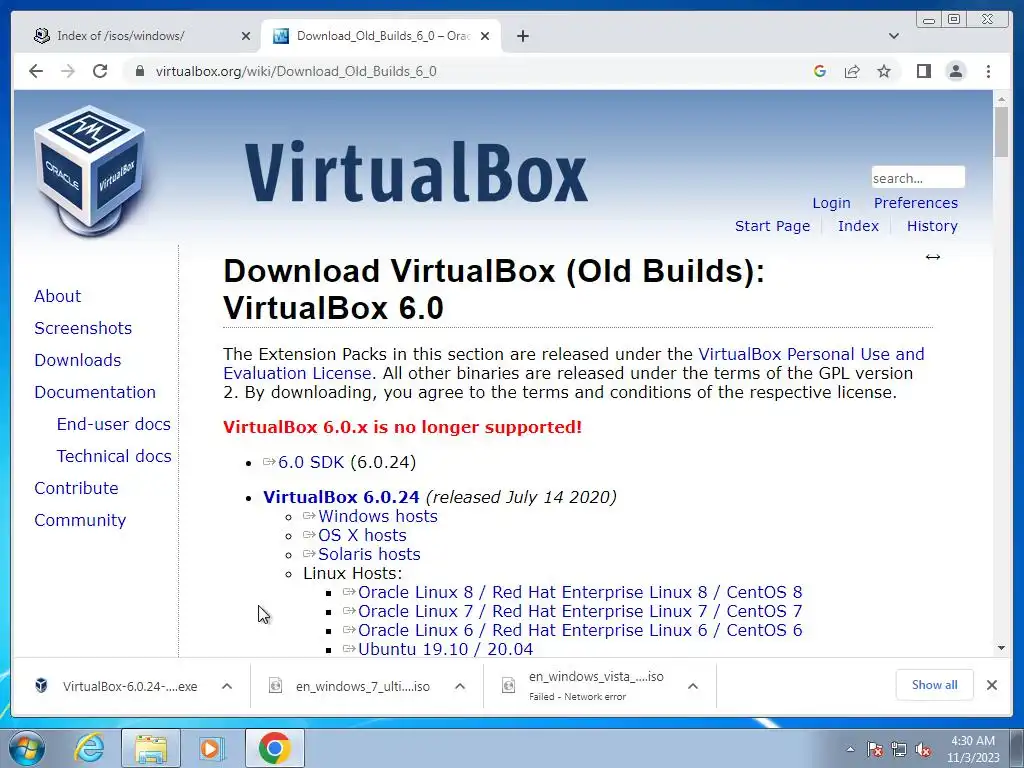This screenshot has width=1024, height=768.
Task: Open the Chrome three-dot menu
Action: pyautogui.click(x=989, y=71)
